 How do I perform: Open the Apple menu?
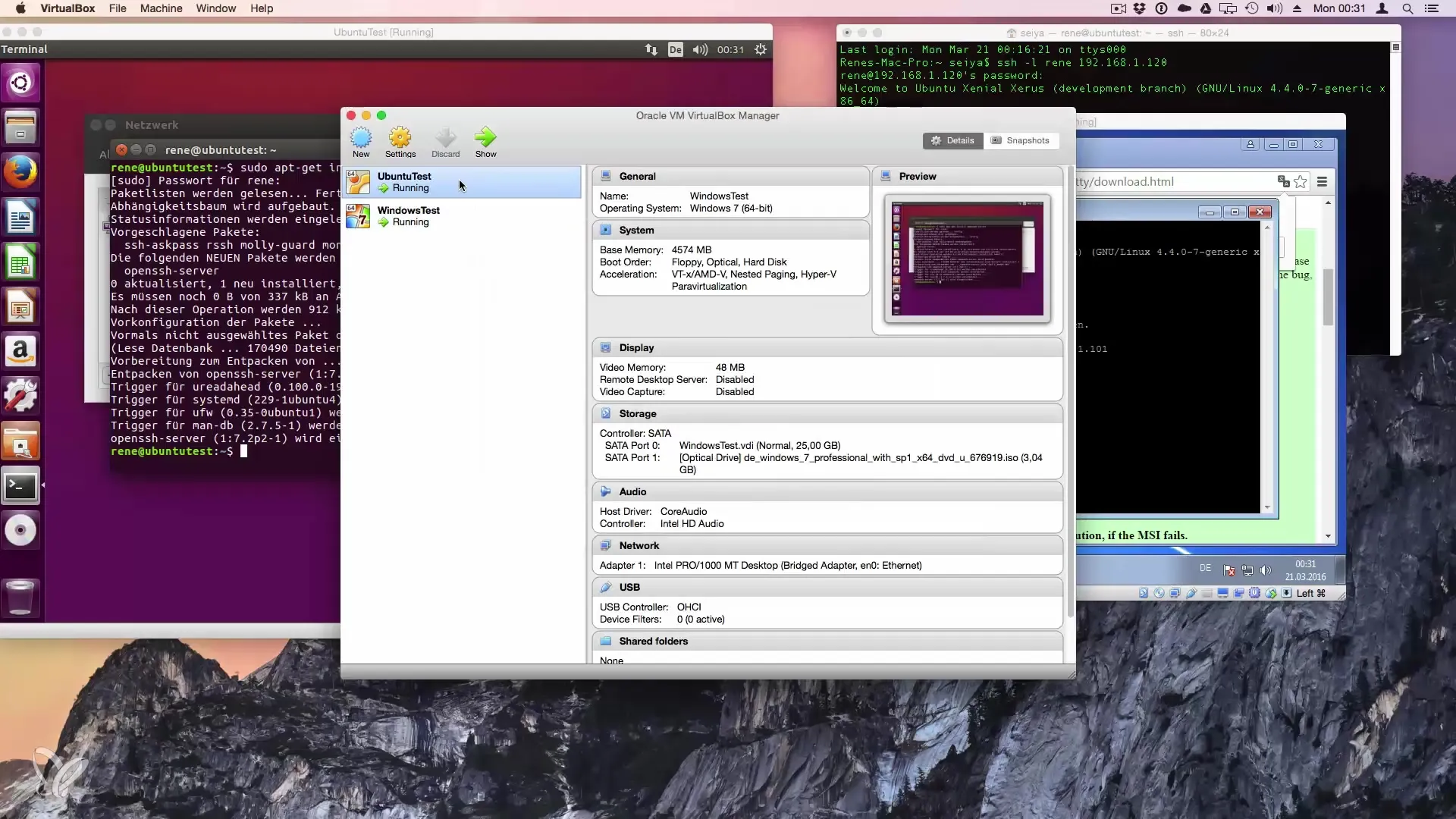coord(20,8)
